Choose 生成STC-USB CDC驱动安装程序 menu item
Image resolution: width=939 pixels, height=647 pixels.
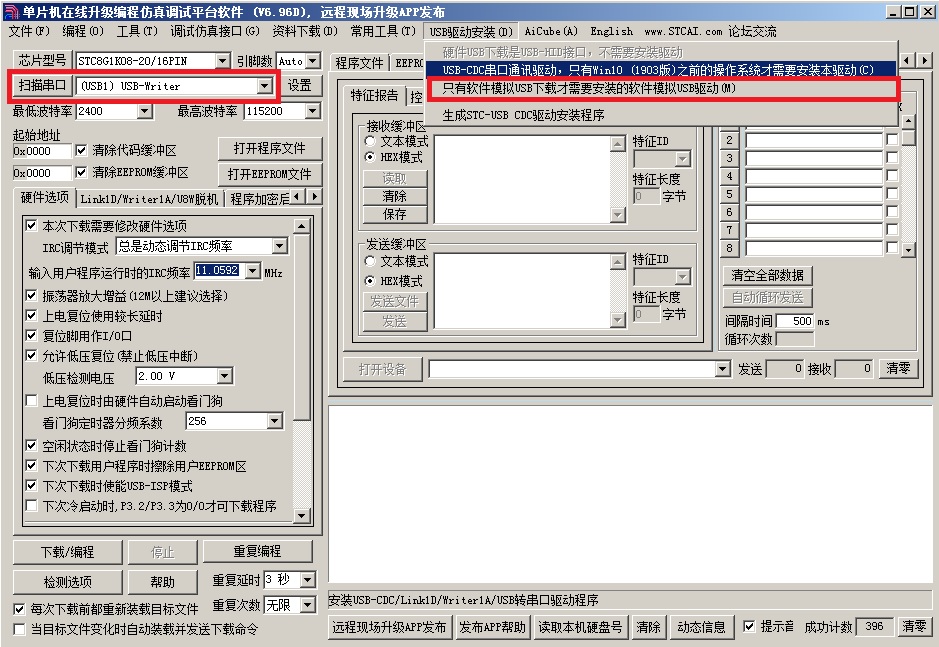pyautogui.click(x=523, y=115)
